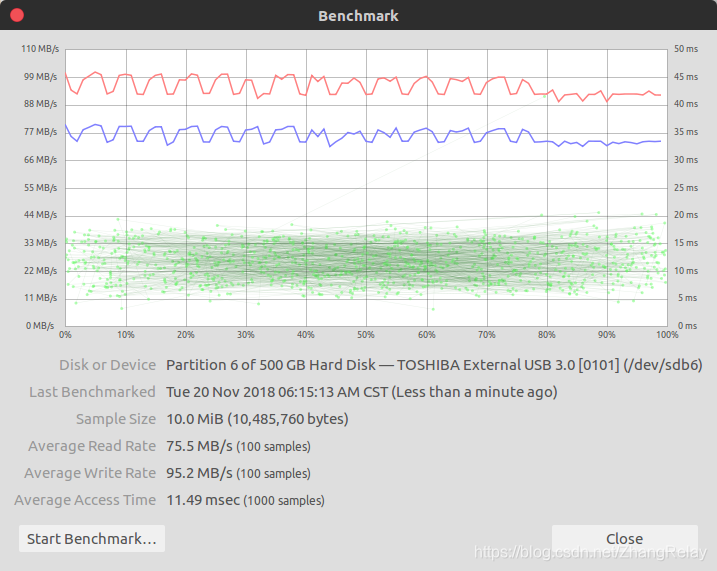
Task: Click the 55 MB/s axis label
Action: 41,187
